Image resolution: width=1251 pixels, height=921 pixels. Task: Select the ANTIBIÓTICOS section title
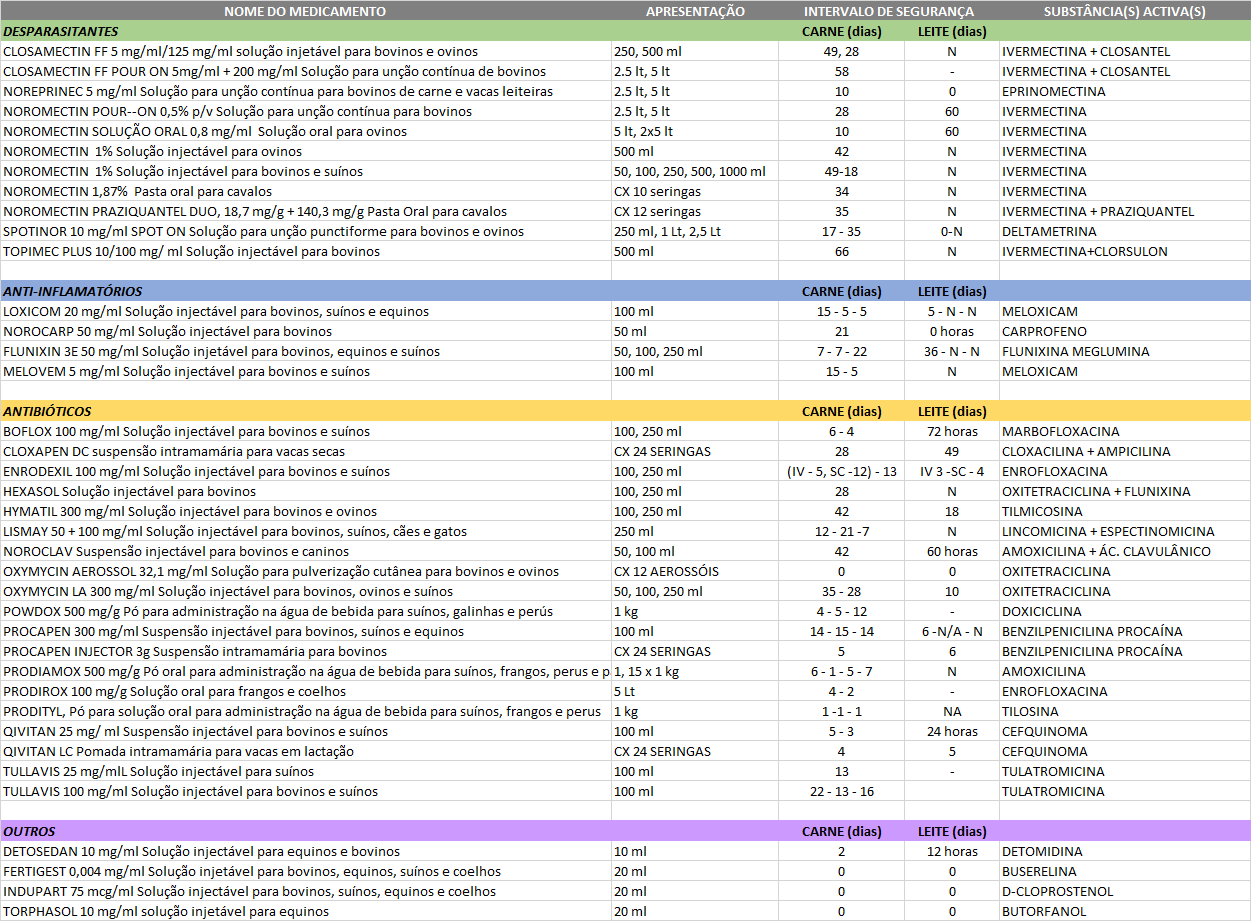[47, 411]
